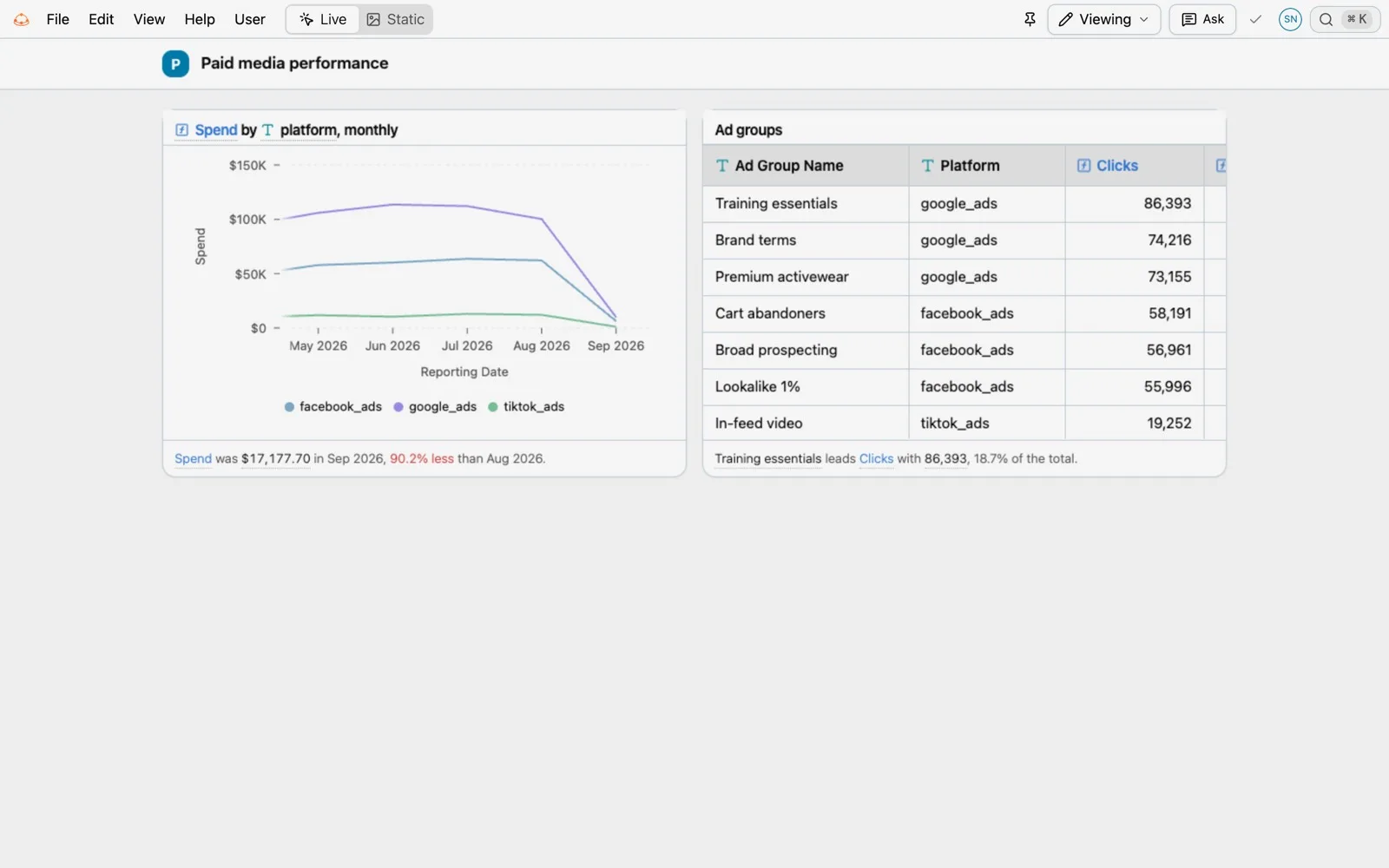Image resolution: width=1389 pixels, height=868 pixels.
Task: Switch to Static mode
Action: coord(396,19)
